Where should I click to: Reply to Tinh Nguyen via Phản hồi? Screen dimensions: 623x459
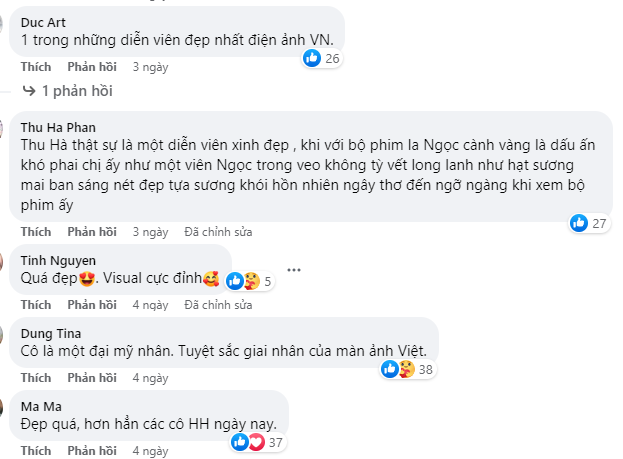[x=92, y=304]
